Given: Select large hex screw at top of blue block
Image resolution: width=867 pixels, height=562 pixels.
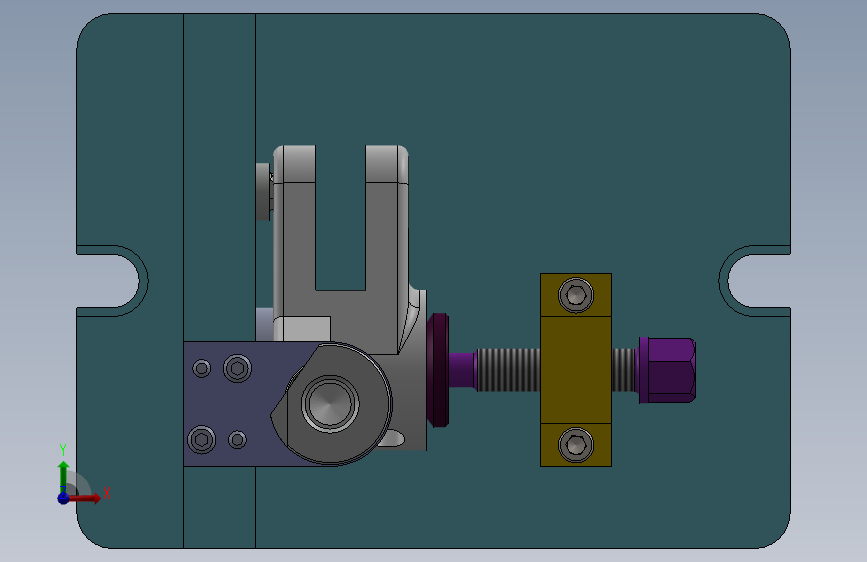Looking at the screenshot, I should (x=238, y=368).
